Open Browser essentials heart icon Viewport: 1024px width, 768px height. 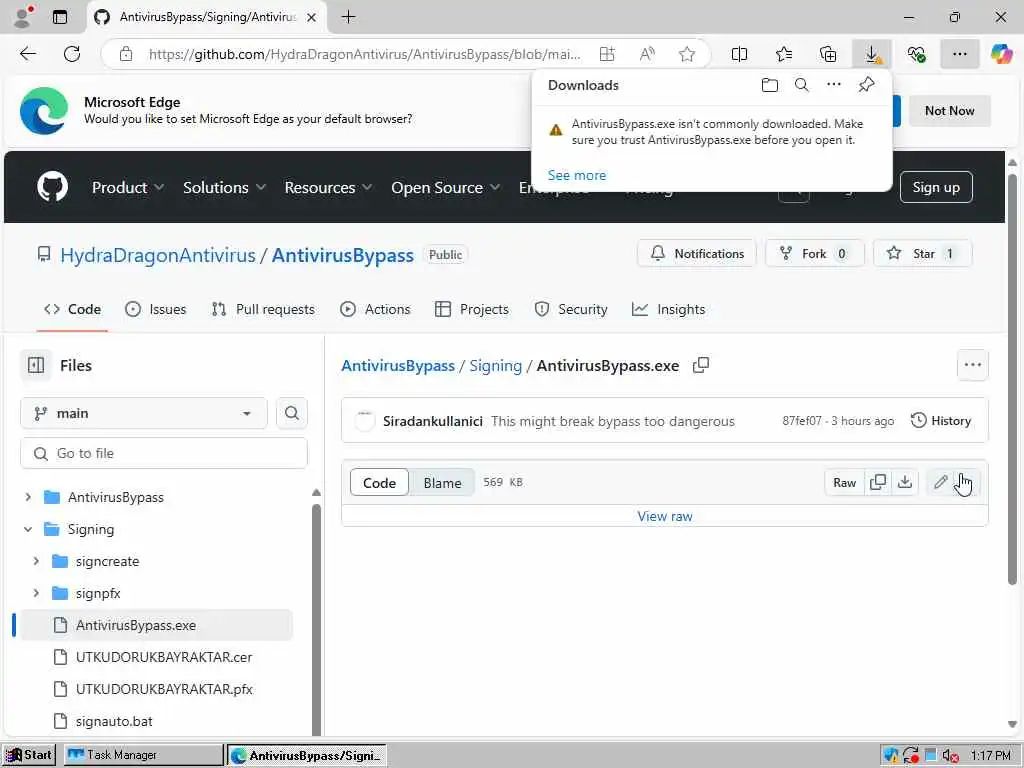click(x=916, y=54)
